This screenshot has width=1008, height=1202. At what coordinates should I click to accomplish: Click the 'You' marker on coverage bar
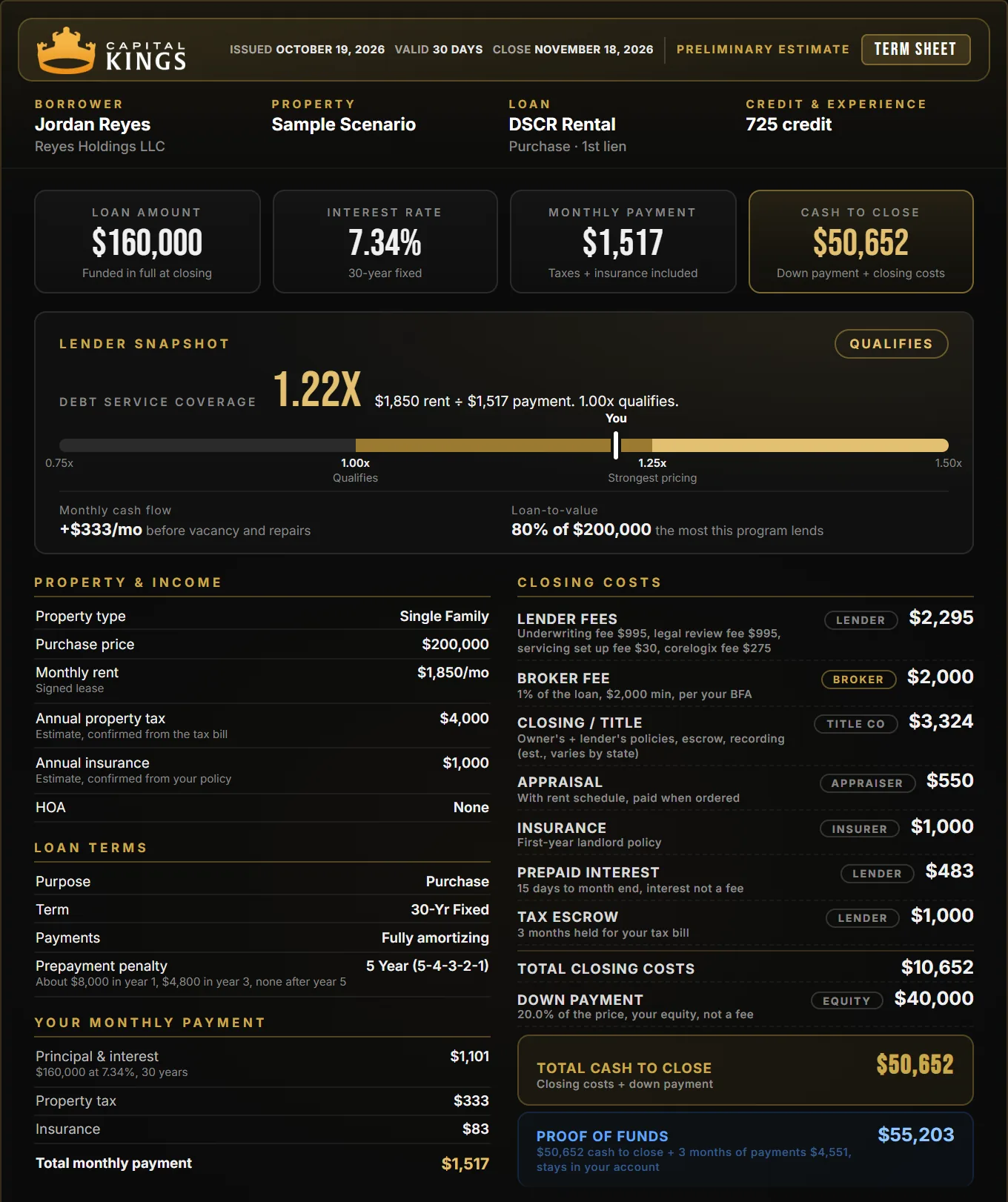(616, 445)
